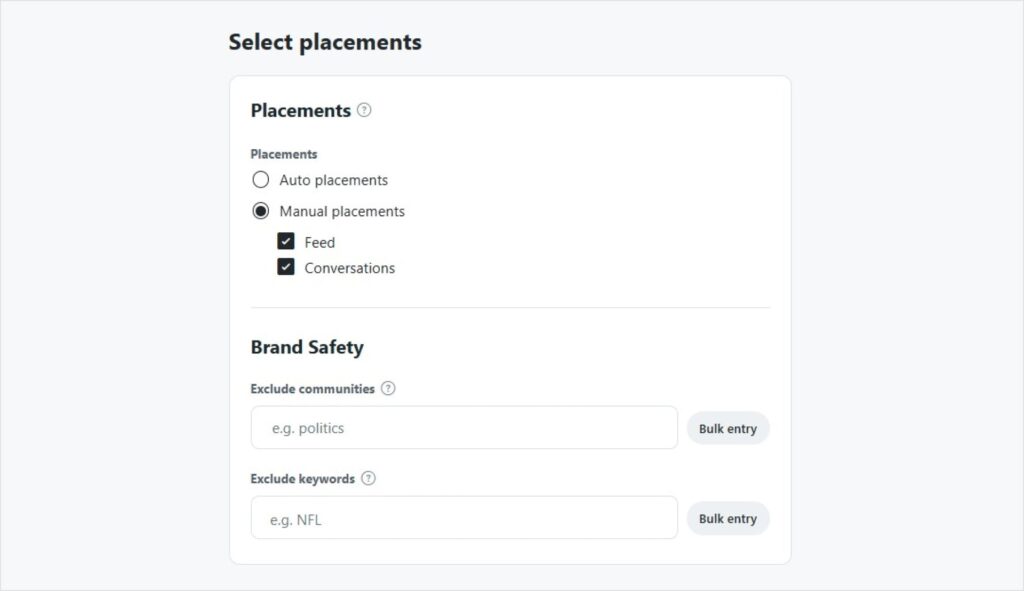
Task: Click the Exclude communities help icon
Action: [388, 388]
